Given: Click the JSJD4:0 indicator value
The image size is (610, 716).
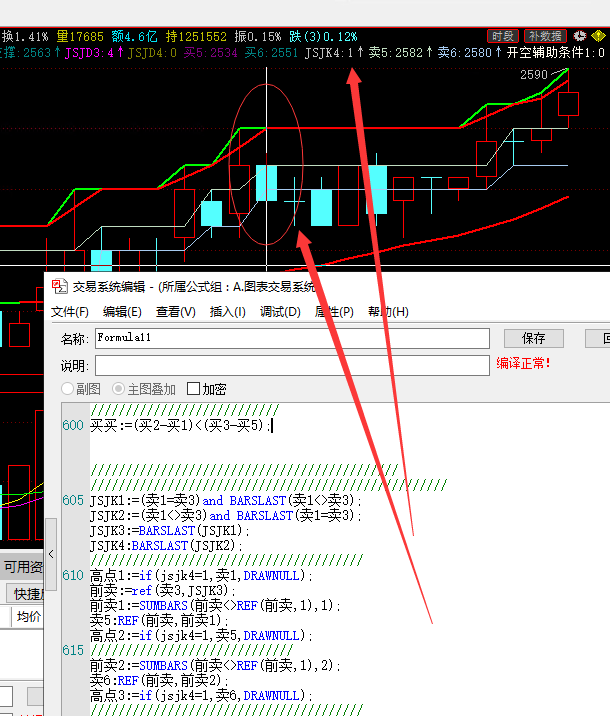Looking at the screenshot, I should coord(152,53).
